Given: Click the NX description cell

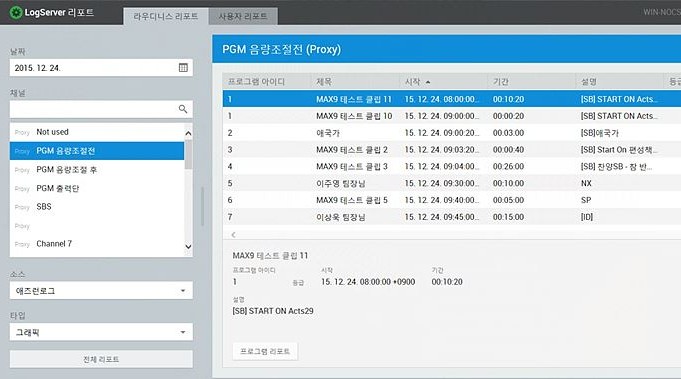Looking at the screenshot, I should (586, 183).
